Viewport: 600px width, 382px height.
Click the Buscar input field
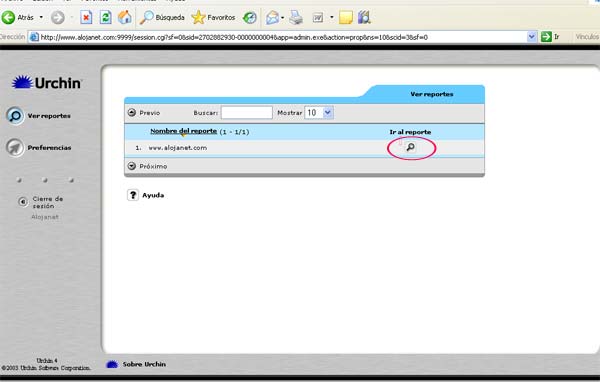pyautogui.click(x=247, y=113)
